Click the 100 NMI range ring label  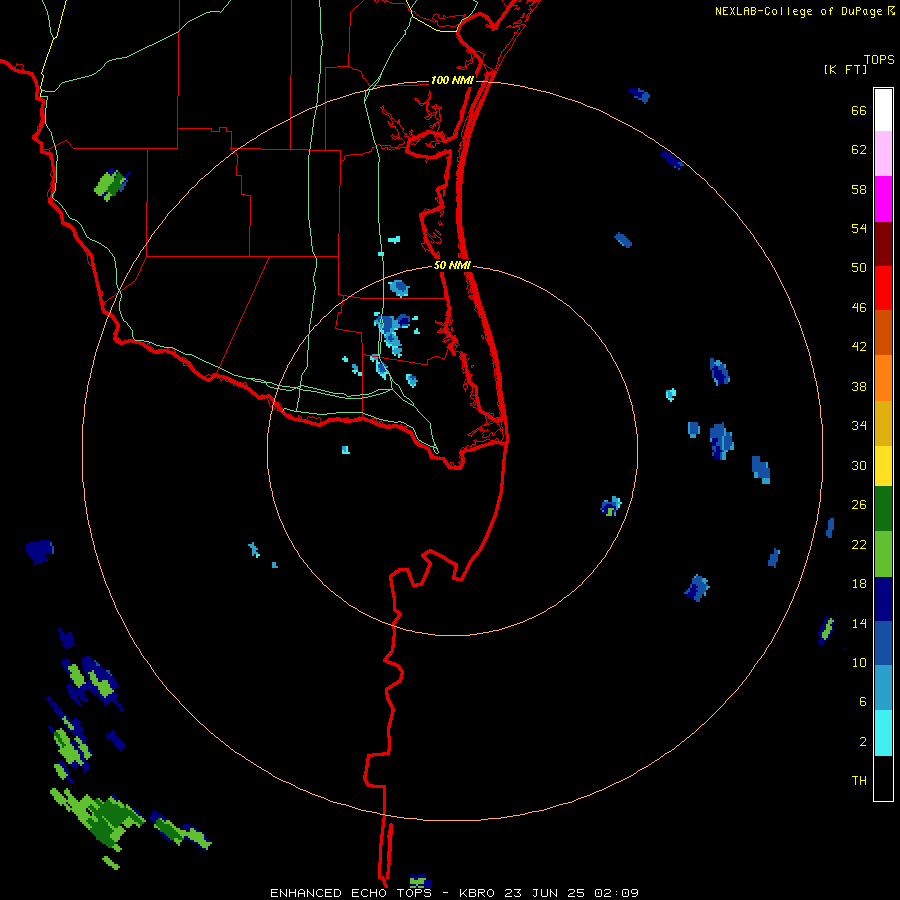452,80
